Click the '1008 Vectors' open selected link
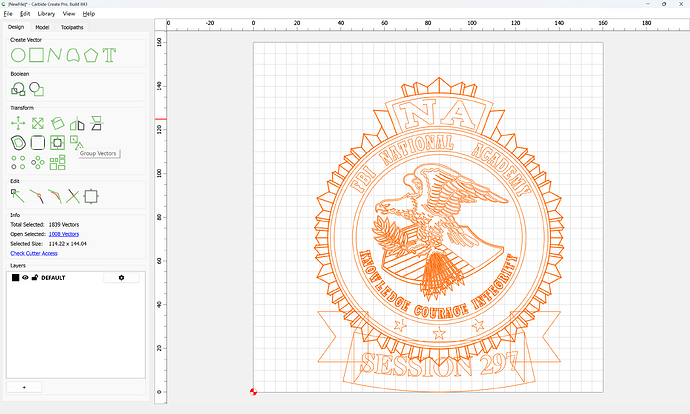 tap(64, 234)
